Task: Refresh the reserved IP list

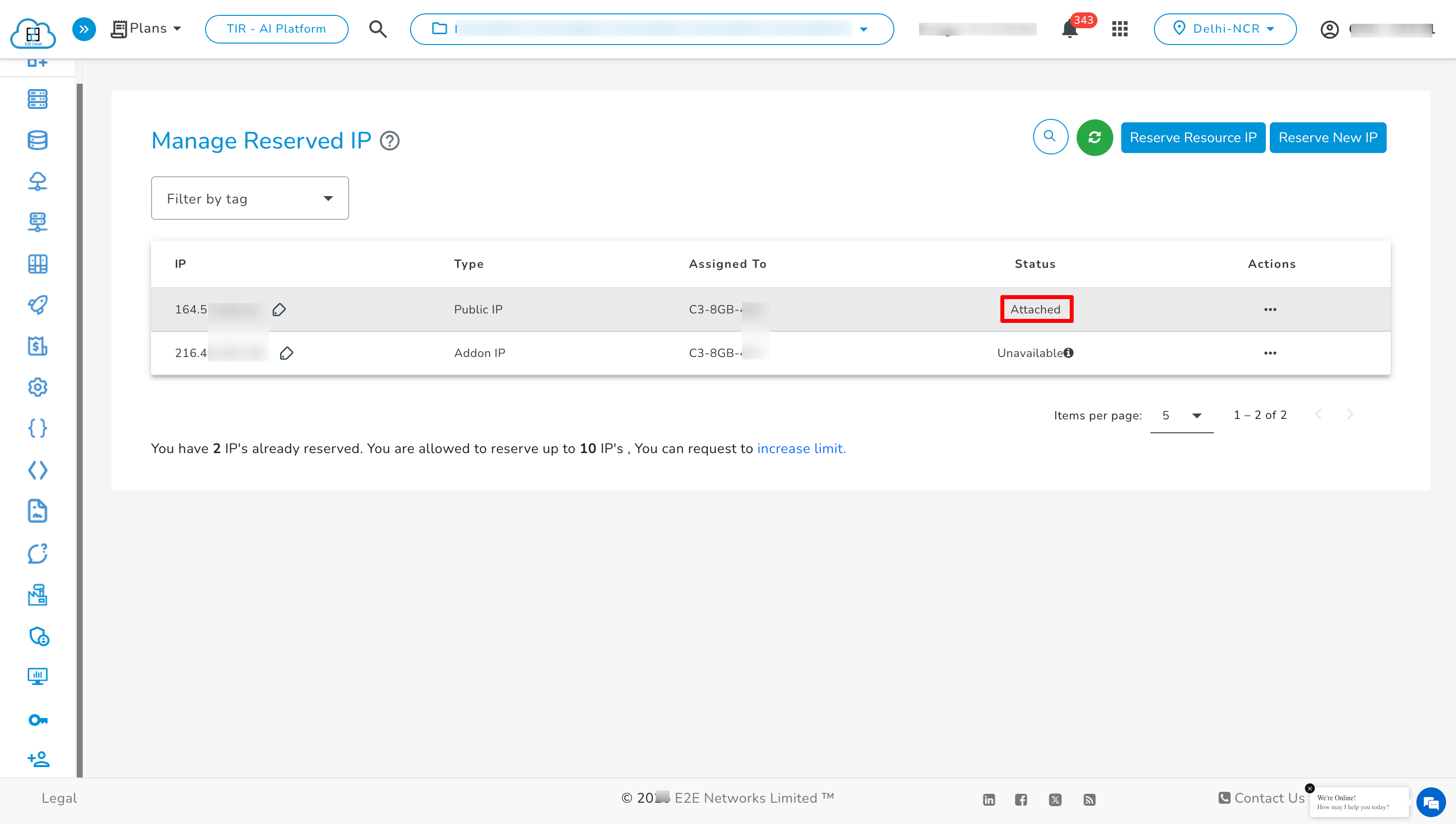Action: click(1094, 137)
